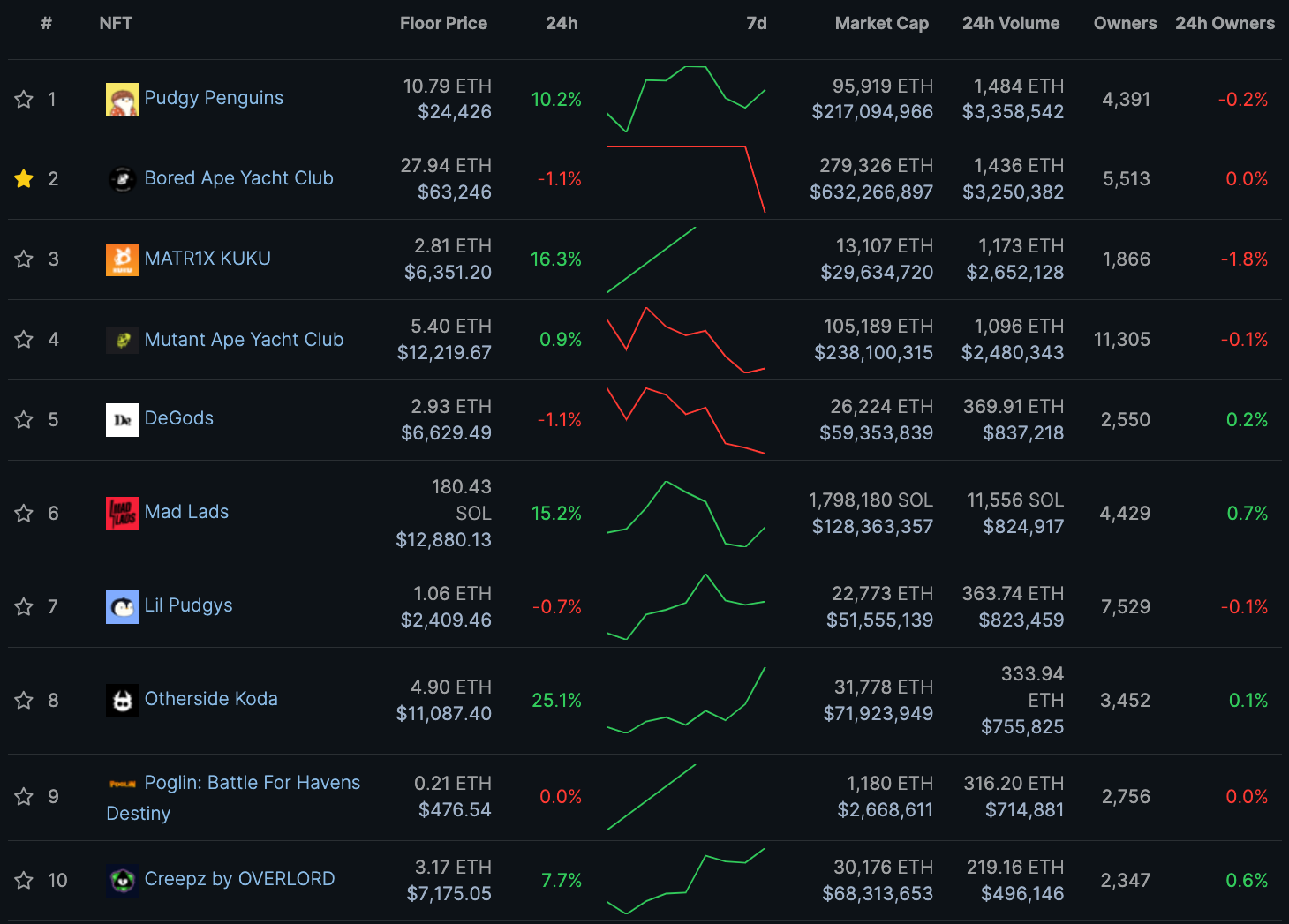The image size is (1289, 924).
Task: Click the Poglin 7d sparkline
Action: pyautogui.click(x=652, y=797)
